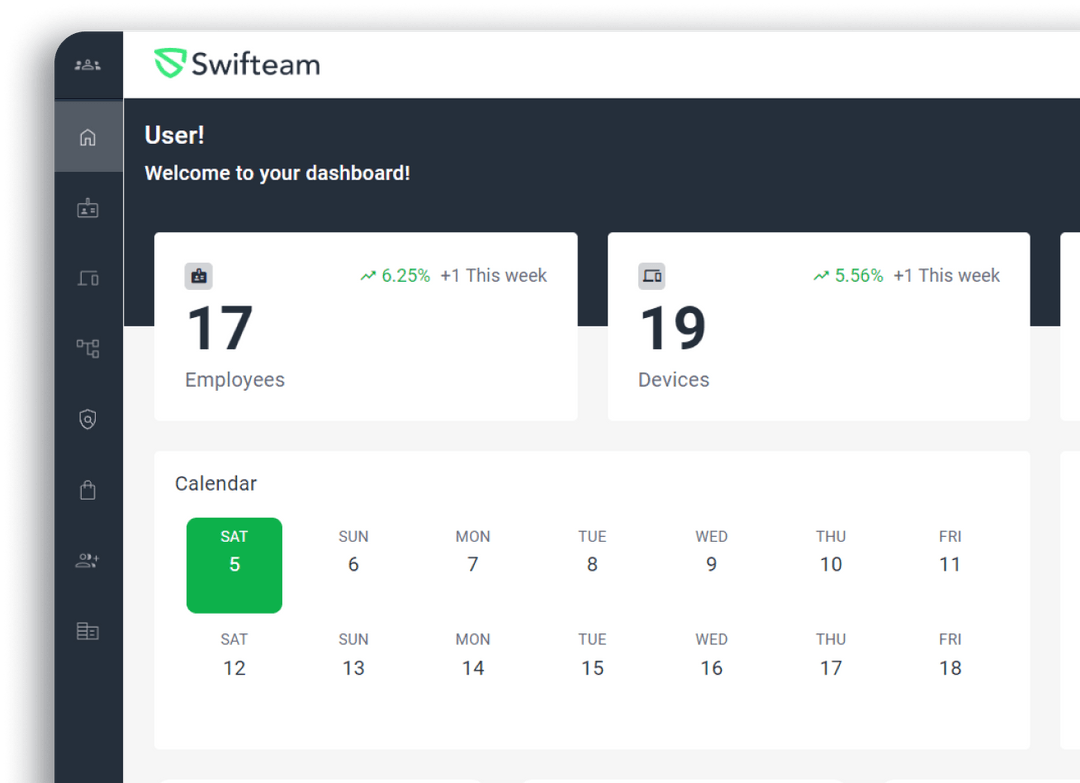Click the org chart sidebar icon
This screenshot has width=1080, height=783.
tap(88, 348)
